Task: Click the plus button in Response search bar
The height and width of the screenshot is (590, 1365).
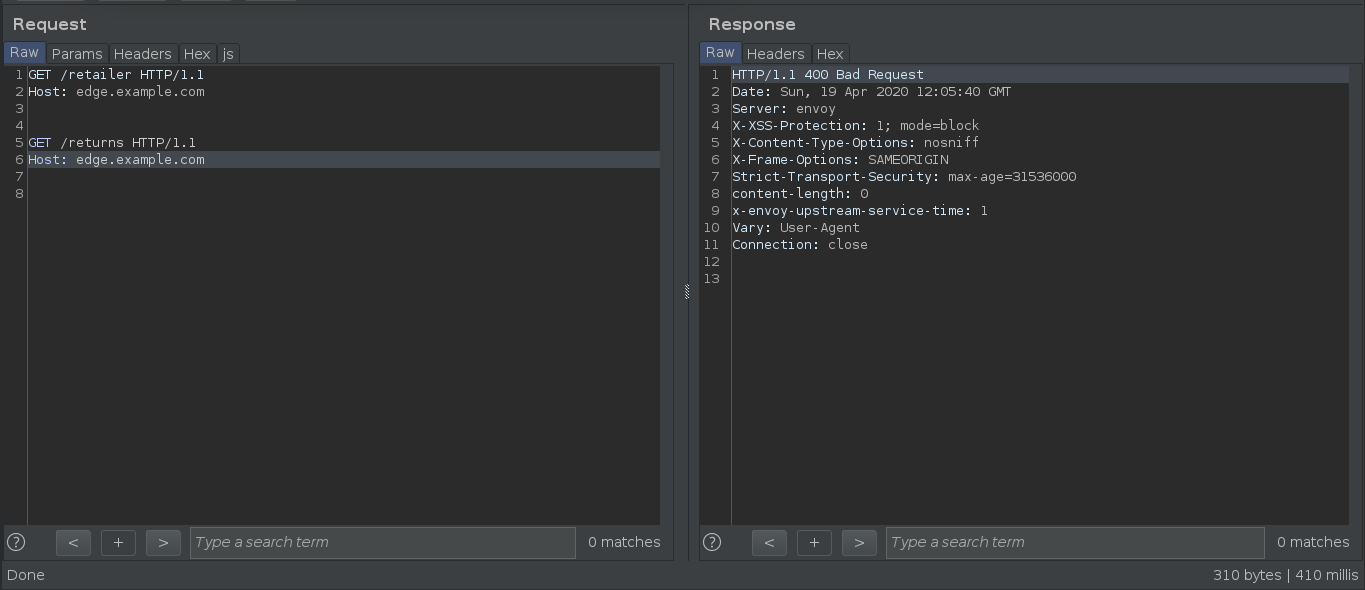Action: click(814, 542)
